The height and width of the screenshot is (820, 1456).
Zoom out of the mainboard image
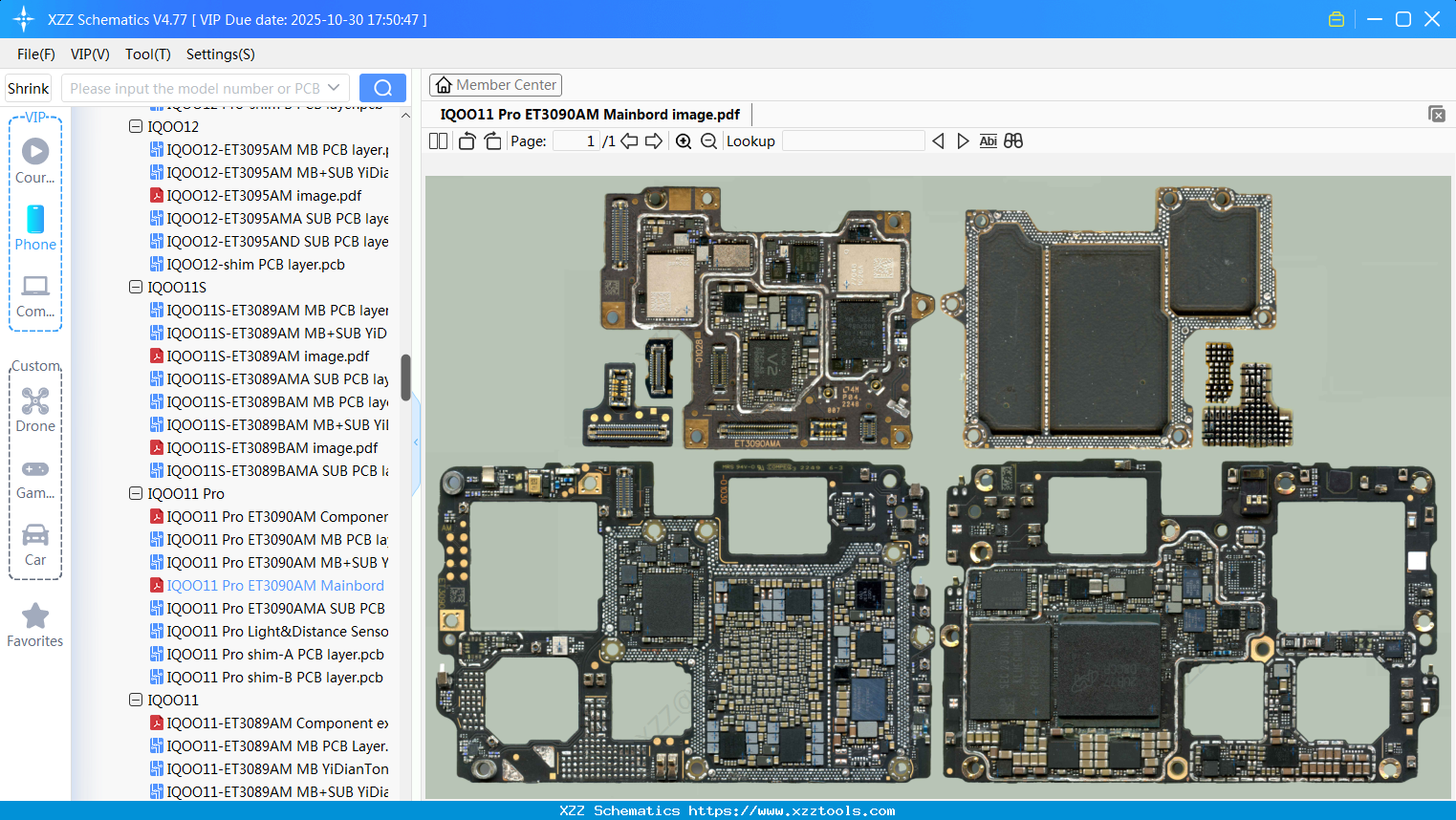pyautogui.click(x=708, y=140)
